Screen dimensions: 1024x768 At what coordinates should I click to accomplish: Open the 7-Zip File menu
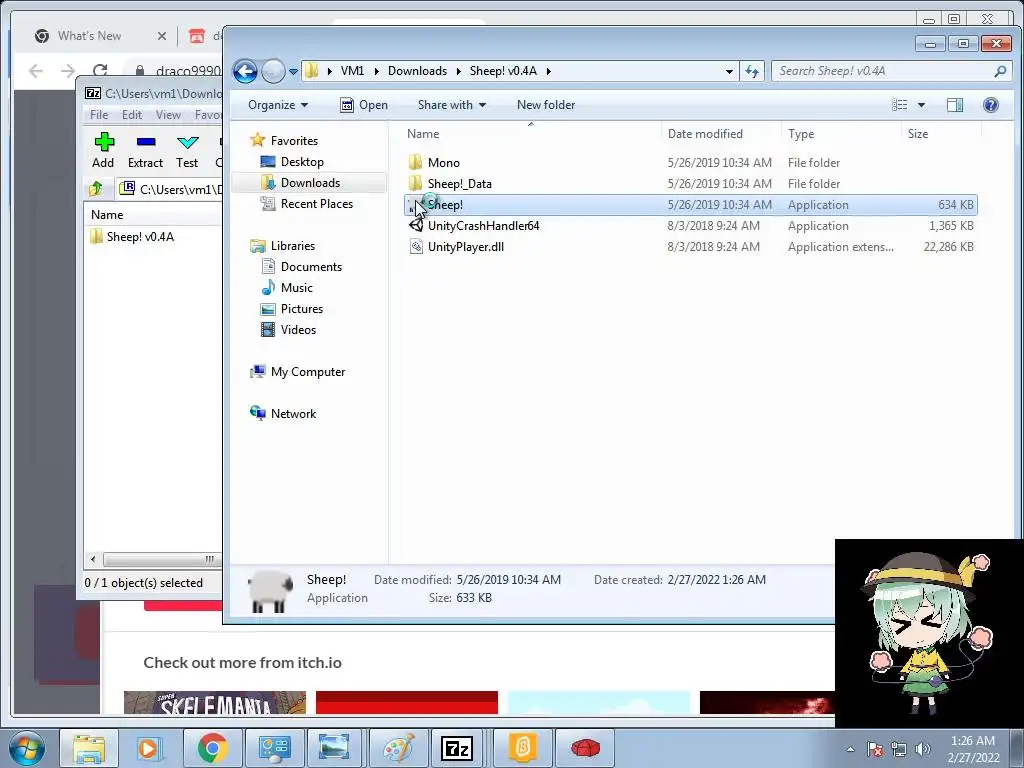(x=99, y=115)
